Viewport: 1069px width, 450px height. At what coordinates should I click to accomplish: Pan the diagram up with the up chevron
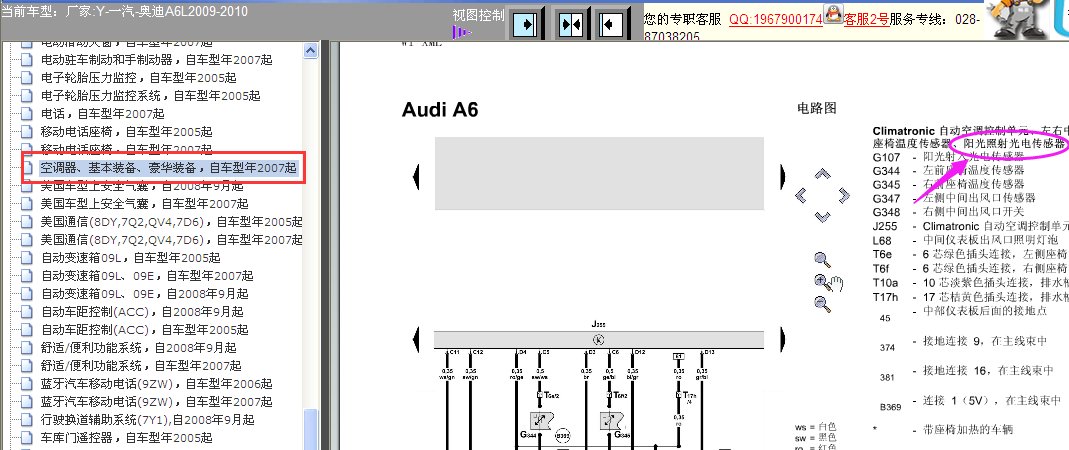point(823,174)
